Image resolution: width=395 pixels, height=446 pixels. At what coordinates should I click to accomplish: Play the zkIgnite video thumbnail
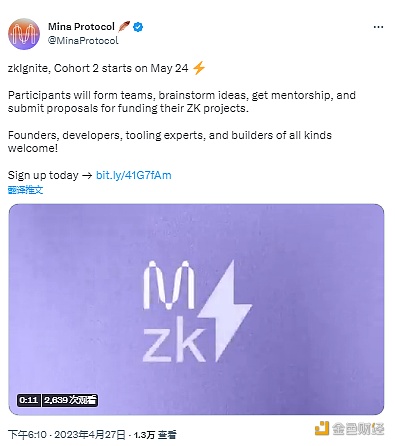(x=196, y=309)
